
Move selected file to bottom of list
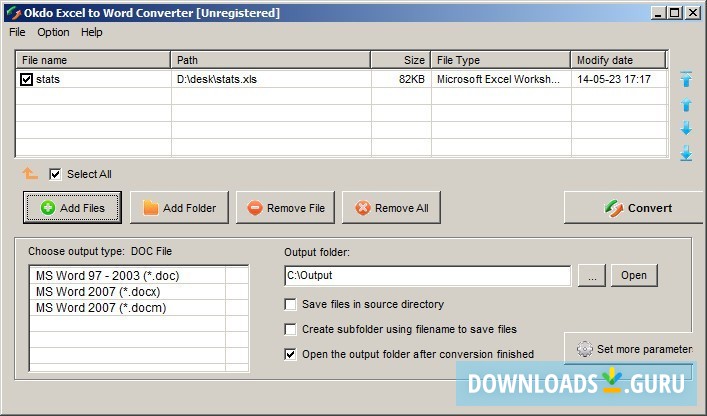click(686, 153)
